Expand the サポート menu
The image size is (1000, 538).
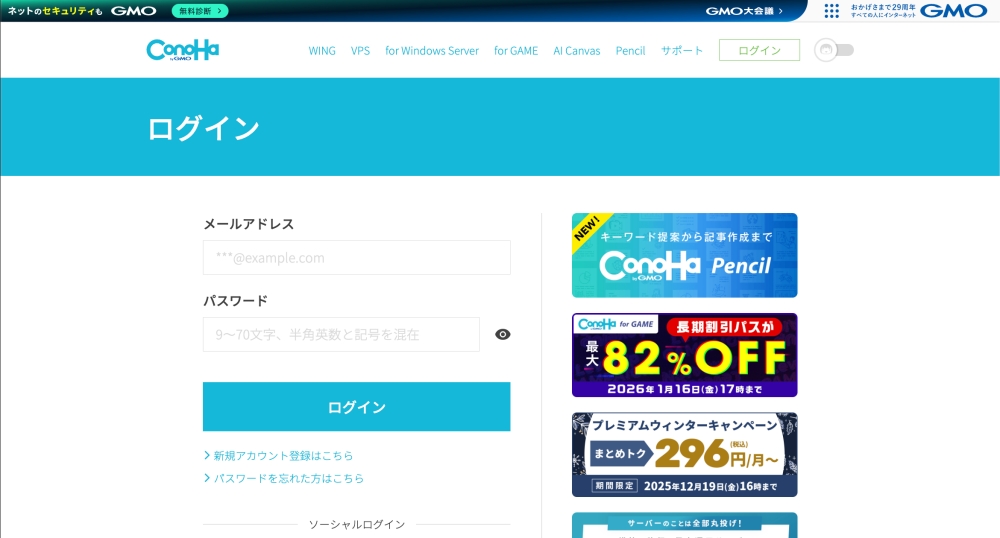[682, 51]
